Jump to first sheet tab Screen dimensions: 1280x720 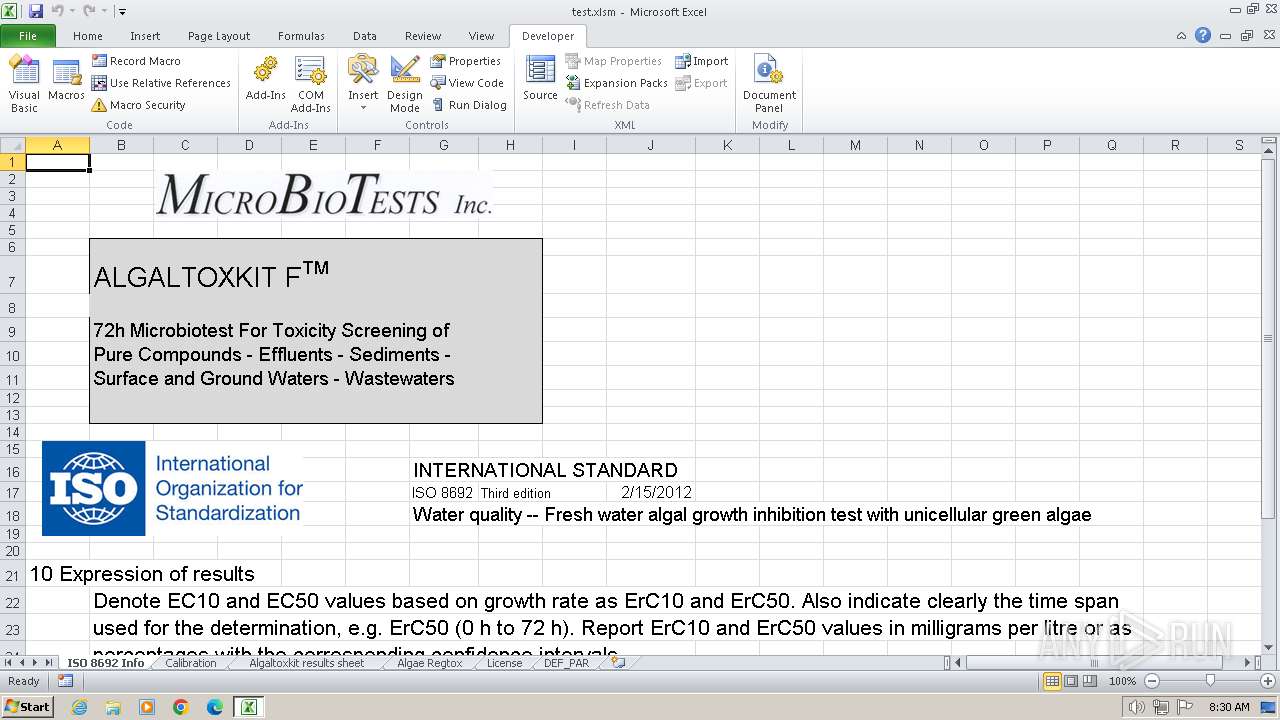pos(9,663)
